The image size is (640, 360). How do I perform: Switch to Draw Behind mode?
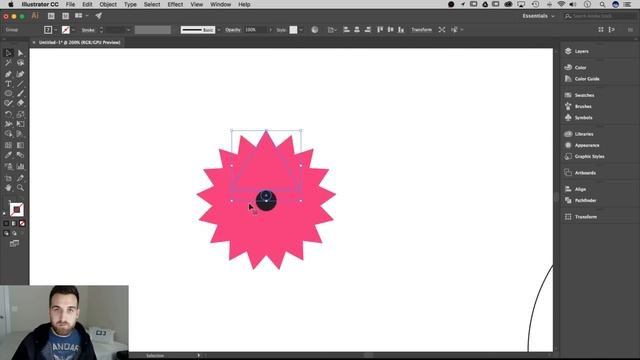point(14,233)
